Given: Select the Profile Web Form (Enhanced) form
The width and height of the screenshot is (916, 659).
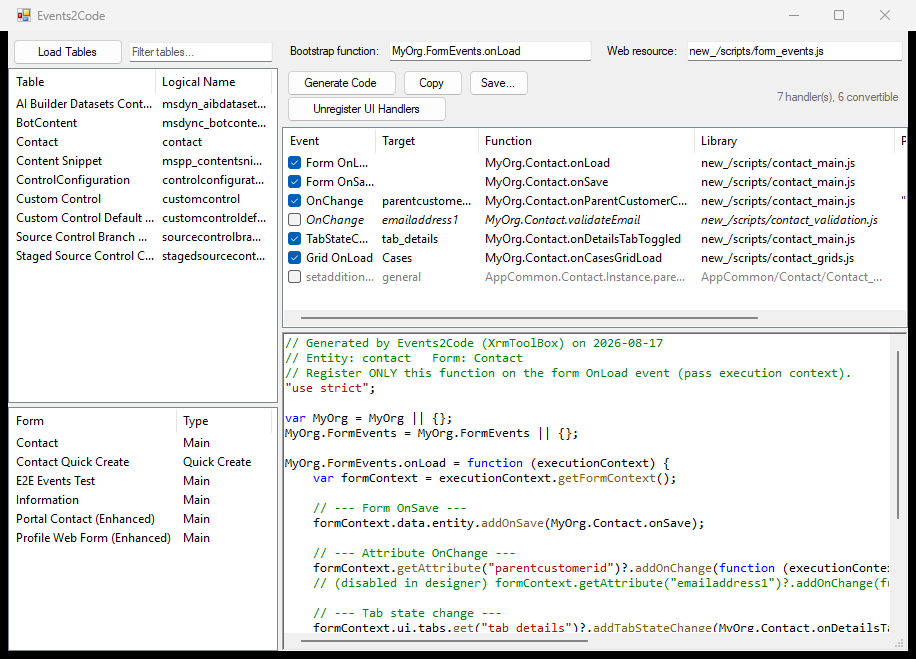Looking at the screenshot, I should click(x=142, y=537).
